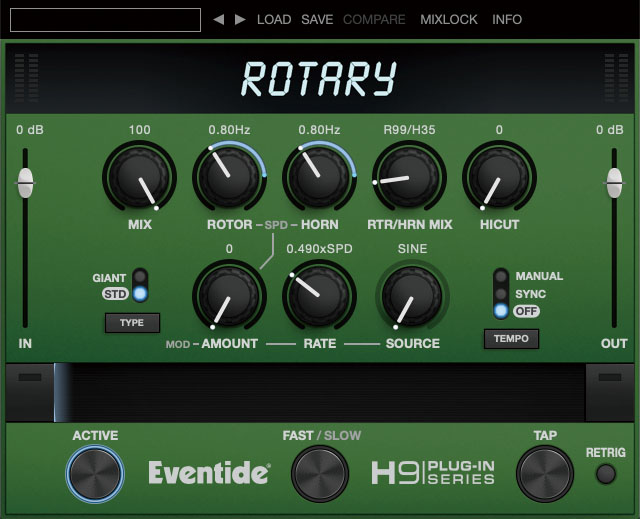
Task: Click the 100 mix value
Action: [x=140, y=130]
